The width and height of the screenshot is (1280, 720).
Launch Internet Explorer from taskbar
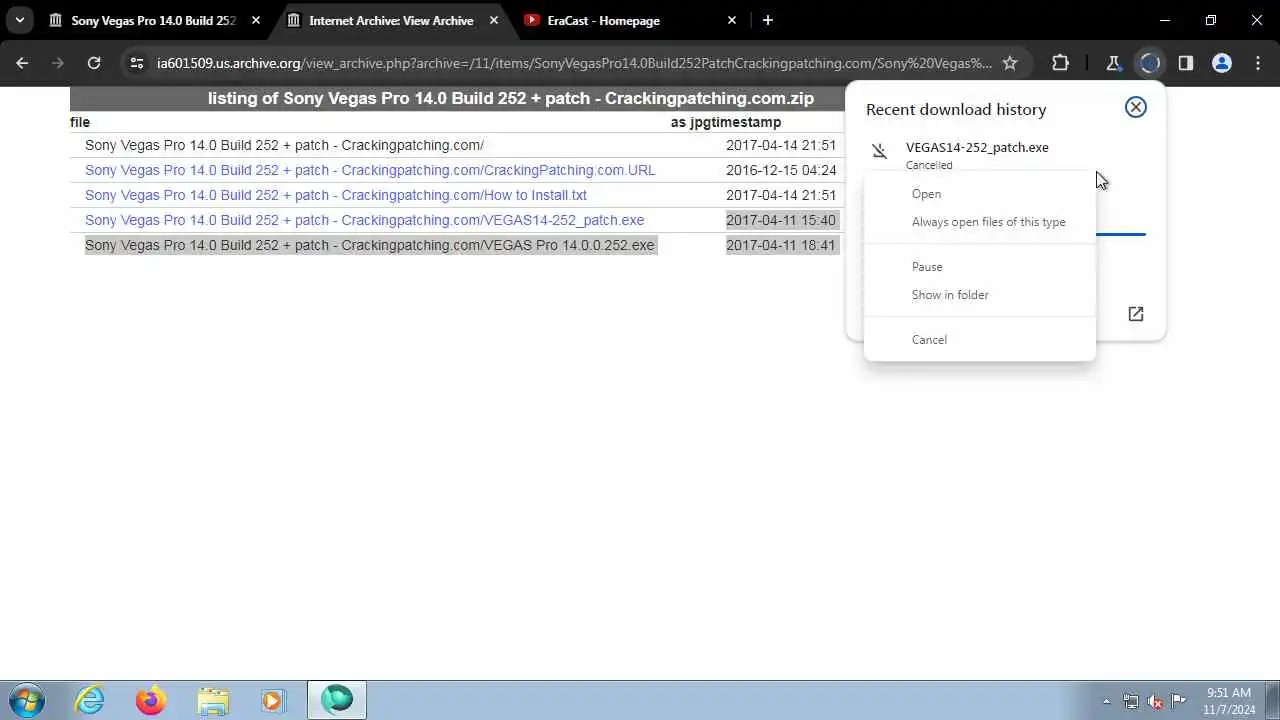click(x=90, y=700)
